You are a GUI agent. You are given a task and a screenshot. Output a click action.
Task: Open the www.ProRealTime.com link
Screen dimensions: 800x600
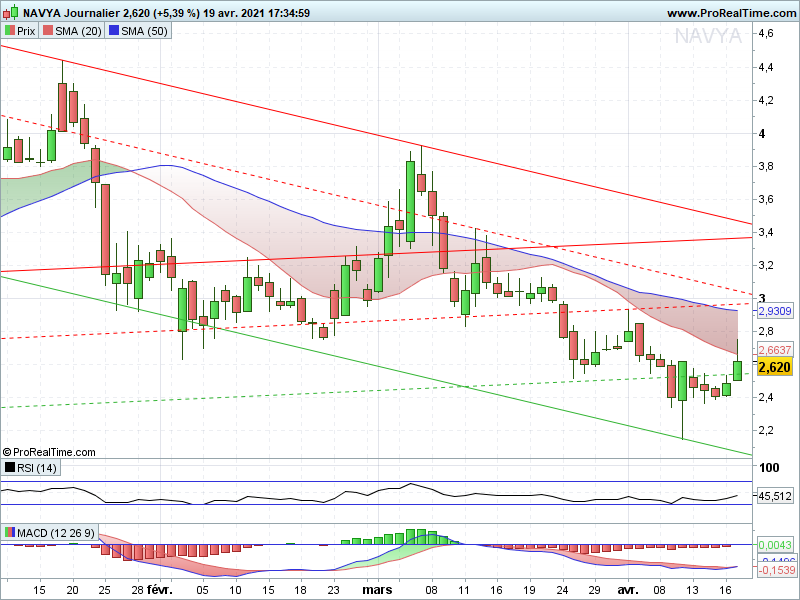pyautogui.click(x=731, y=13)
